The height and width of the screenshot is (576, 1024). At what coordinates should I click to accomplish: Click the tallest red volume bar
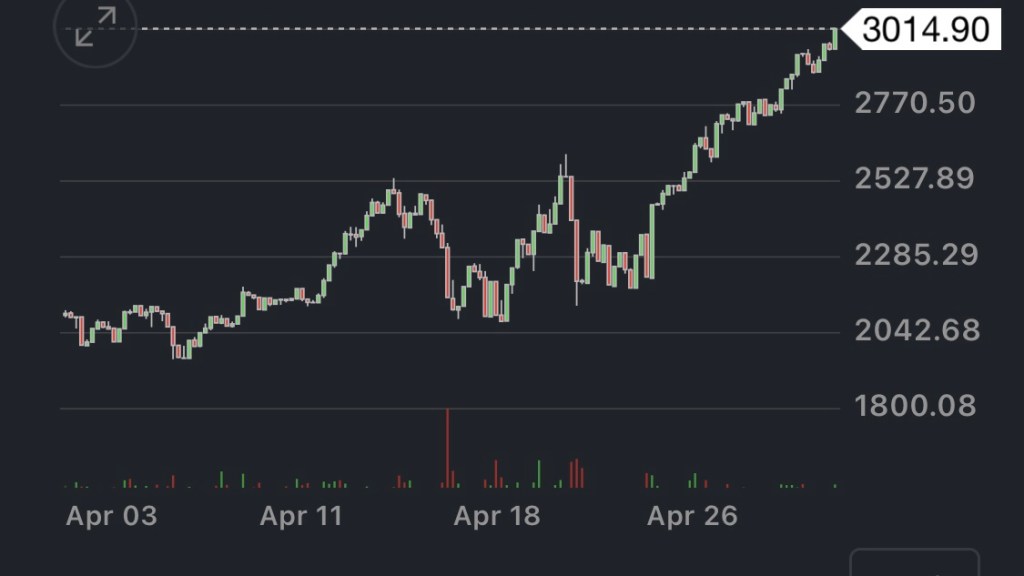(x=447, y=450)
